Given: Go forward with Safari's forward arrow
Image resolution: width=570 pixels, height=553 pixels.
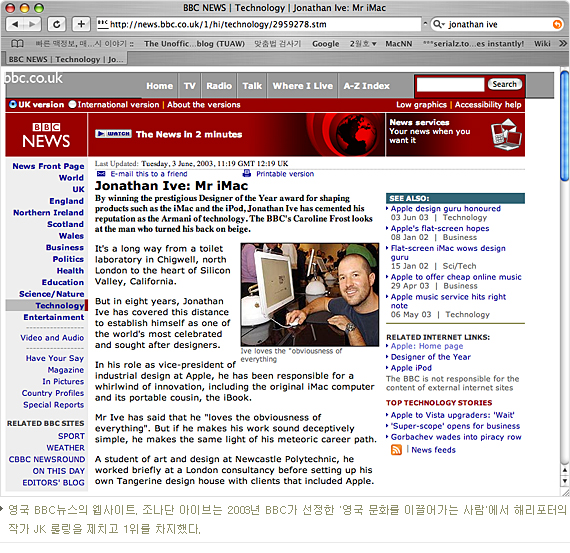Looking at the screenshot, I should coord(32,24).
